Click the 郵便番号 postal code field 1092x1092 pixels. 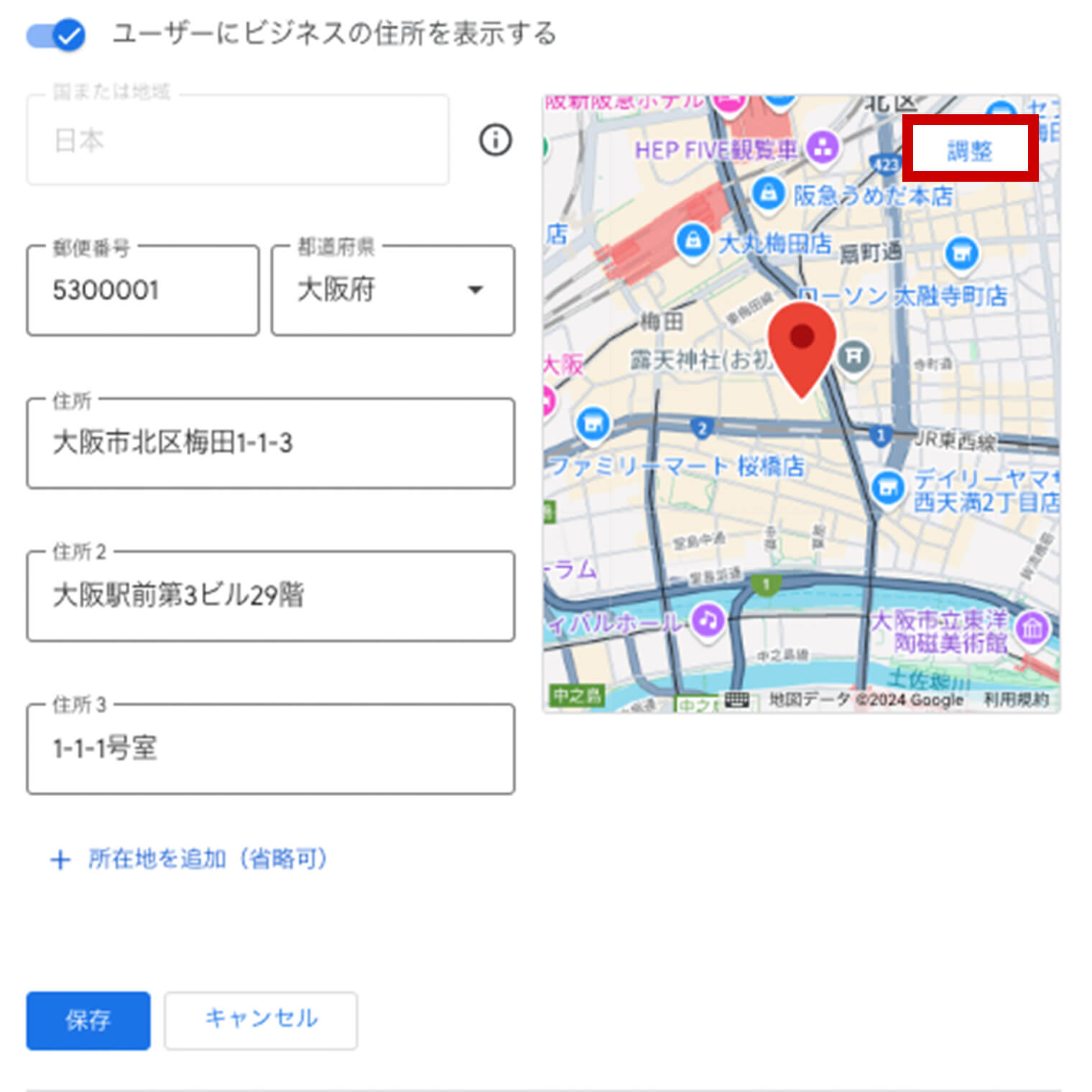pos(142,290)
